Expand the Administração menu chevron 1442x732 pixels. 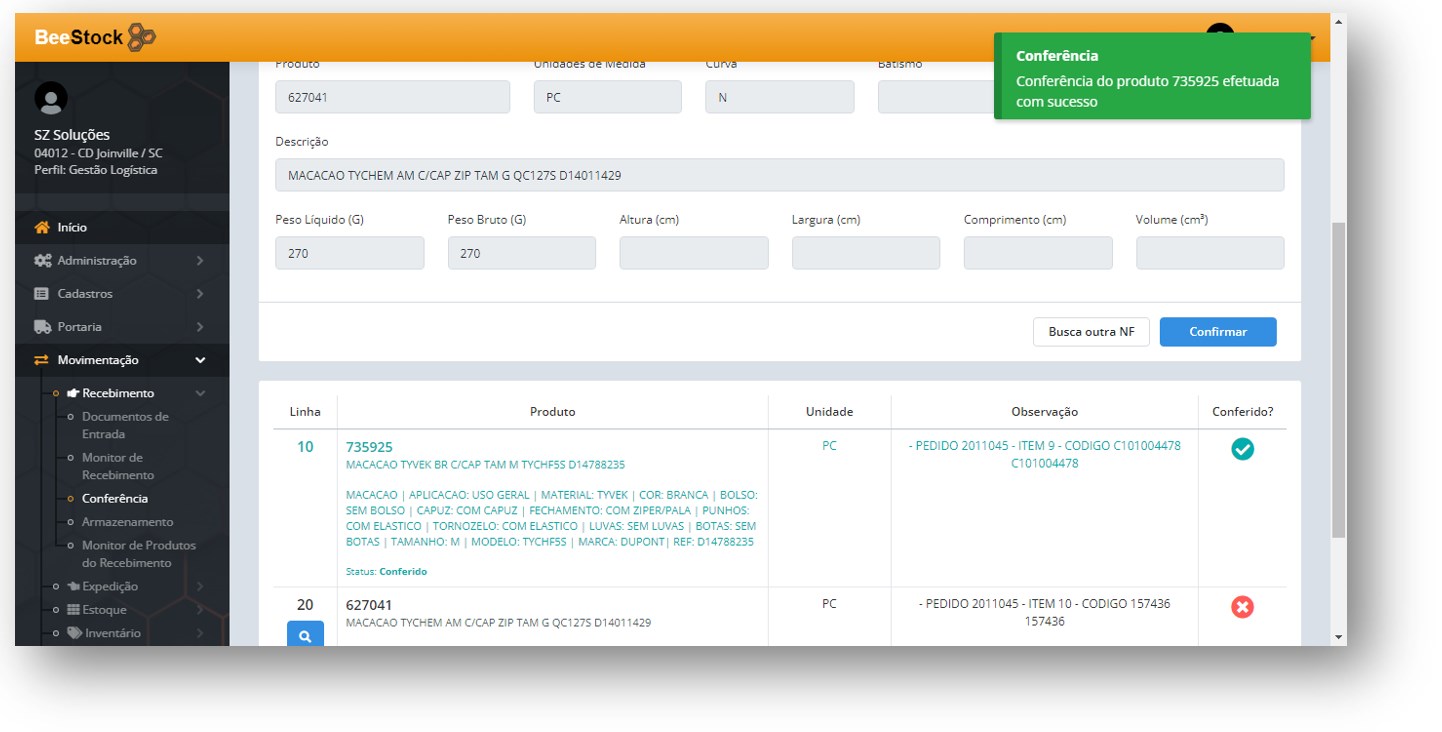pyautogui.click(x=200, y=261)
